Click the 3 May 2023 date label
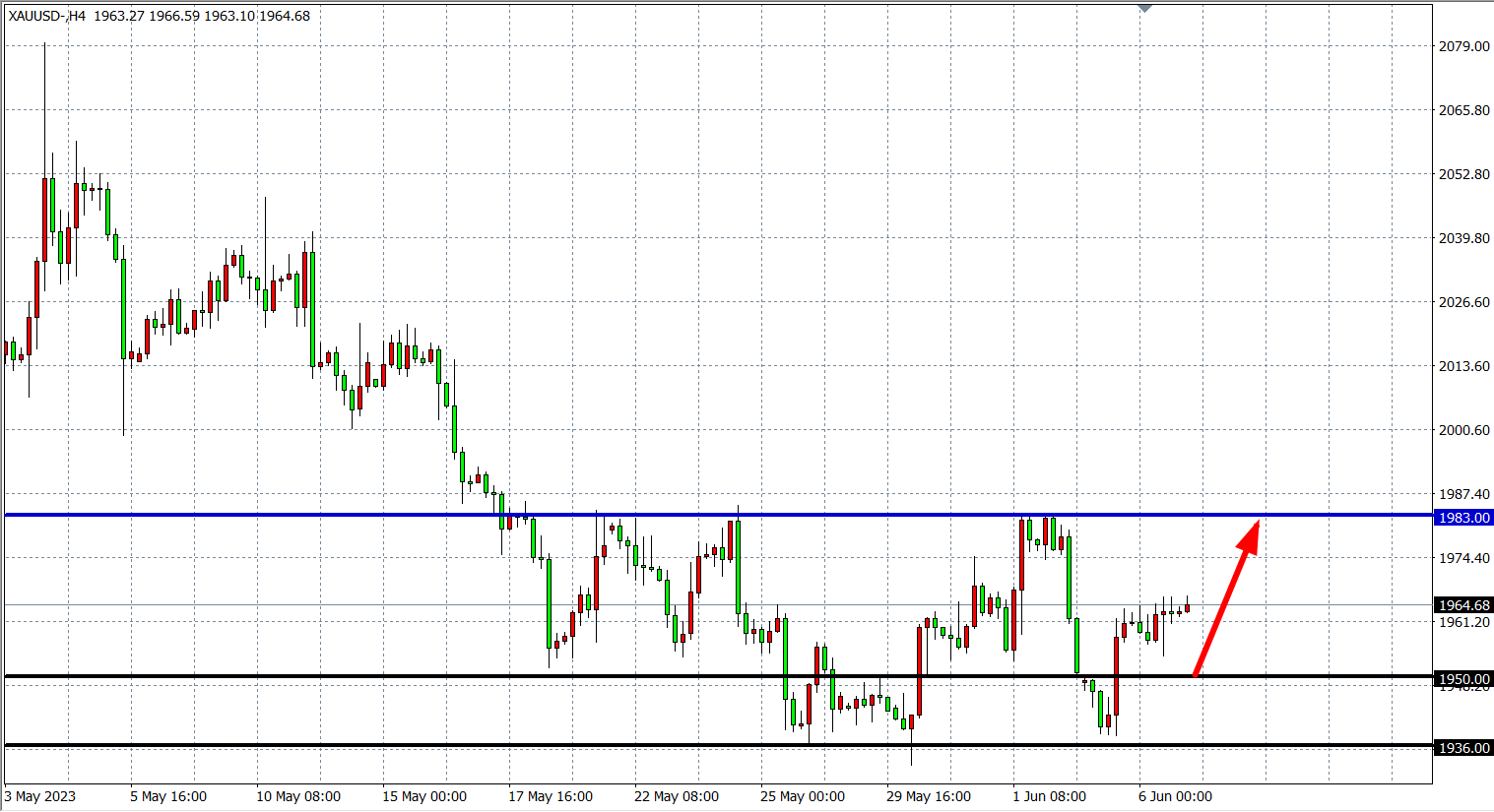Image resolution: width=1494 pixels, height=812 pixels. coord(40,796)
